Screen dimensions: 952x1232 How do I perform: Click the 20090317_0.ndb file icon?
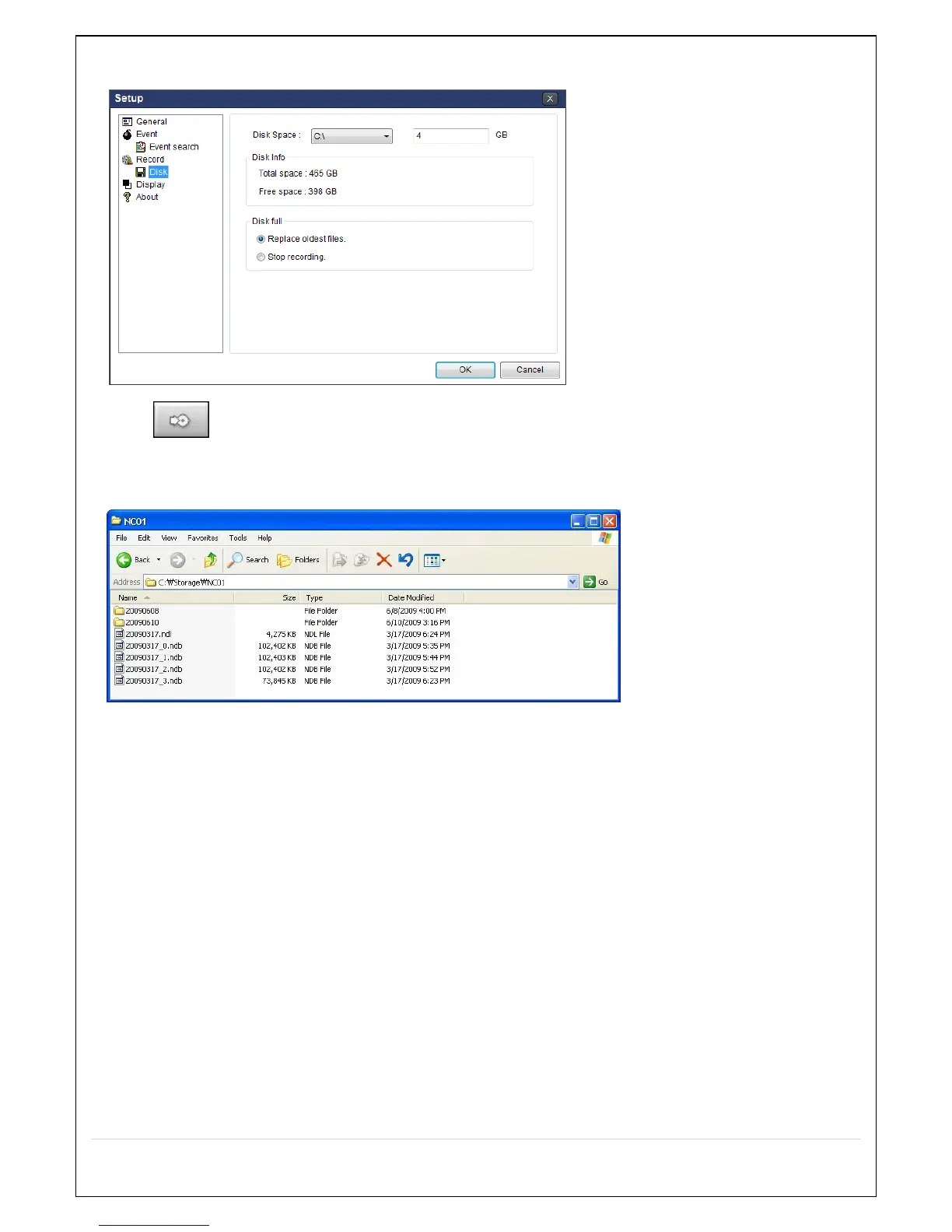point(119,646)
